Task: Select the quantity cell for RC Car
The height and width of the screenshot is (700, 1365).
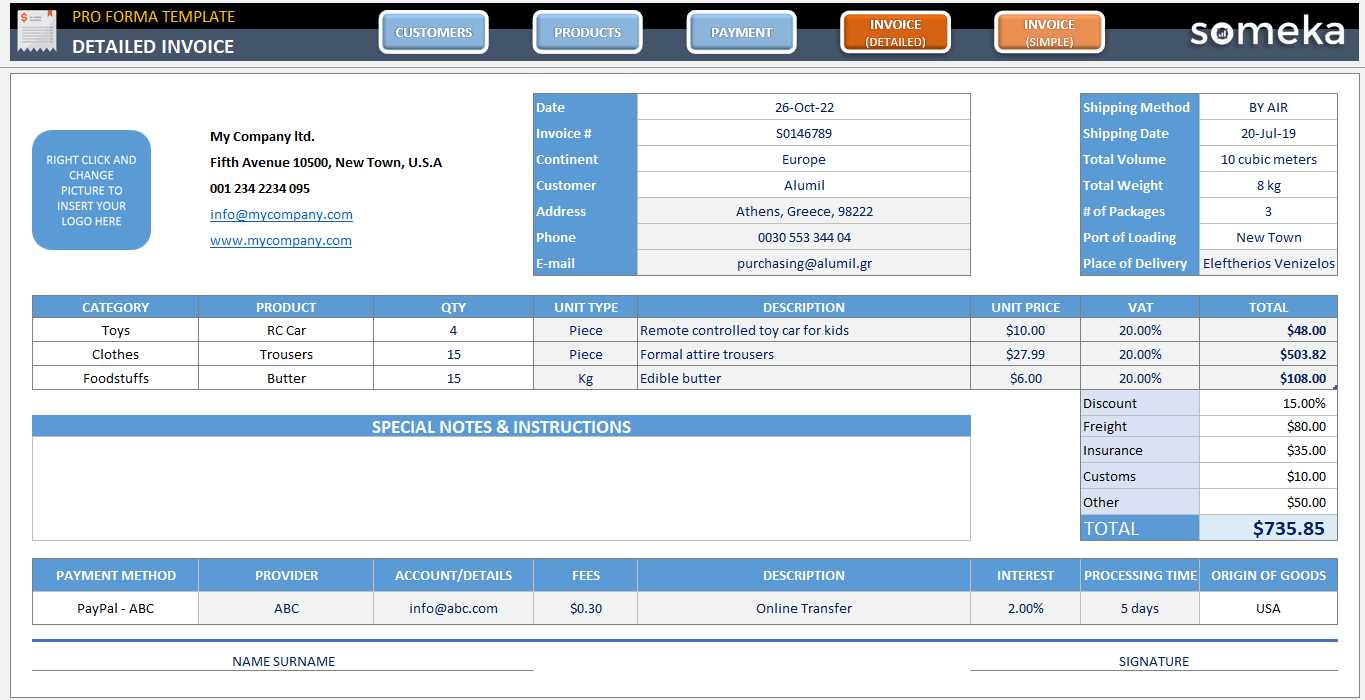Action: click(x=453, y=330)
